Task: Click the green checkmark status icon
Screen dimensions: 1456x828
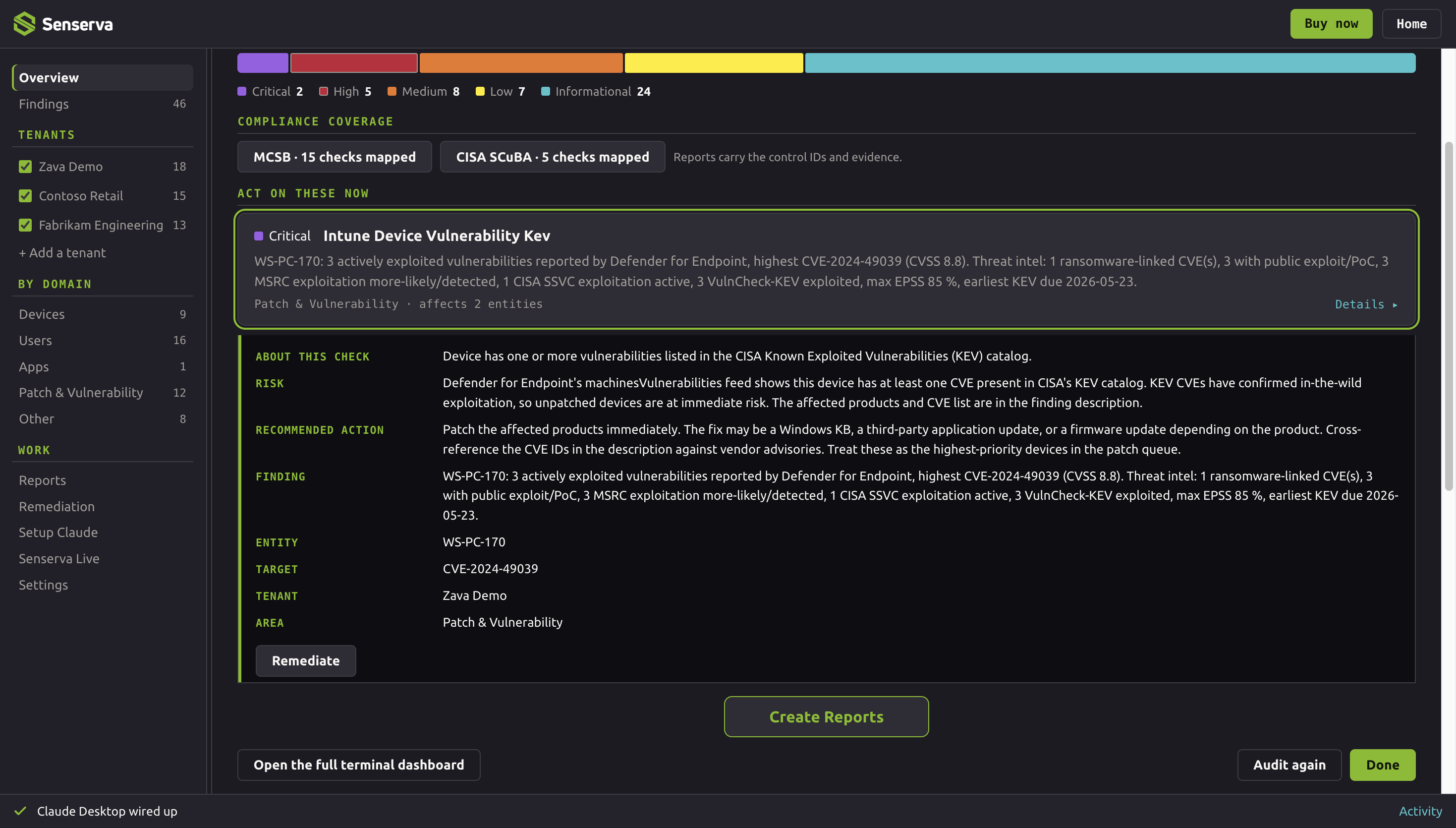Action: [20, 811]
